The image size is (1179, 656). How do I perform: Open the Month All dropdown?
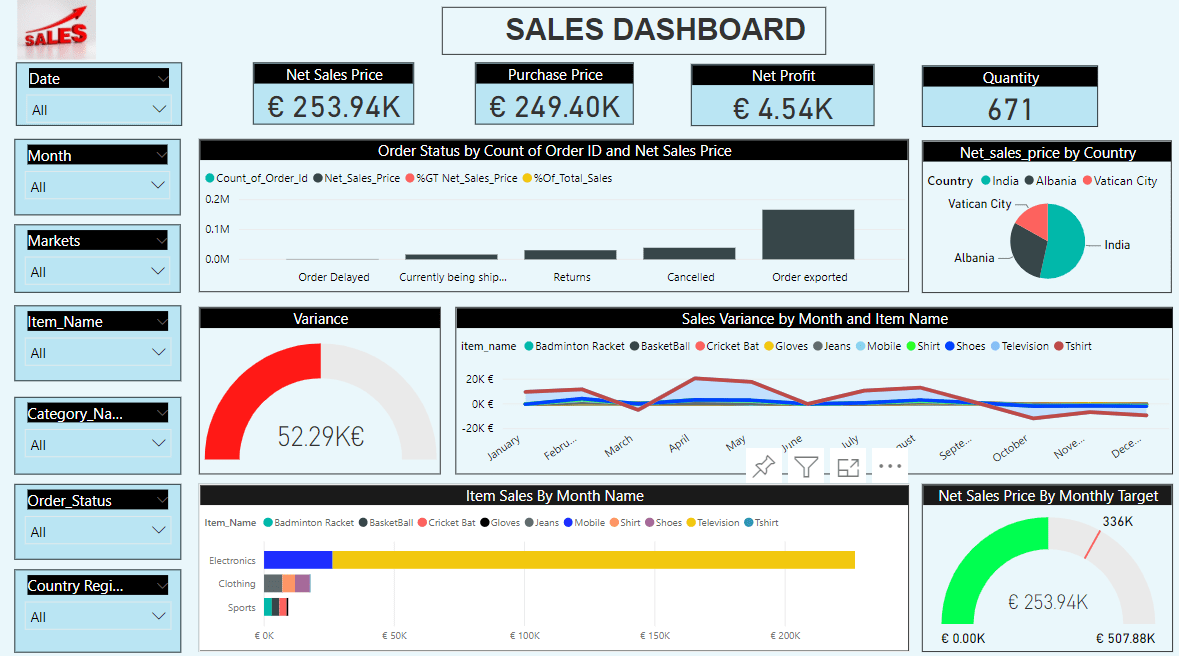[x=98, y=187]
